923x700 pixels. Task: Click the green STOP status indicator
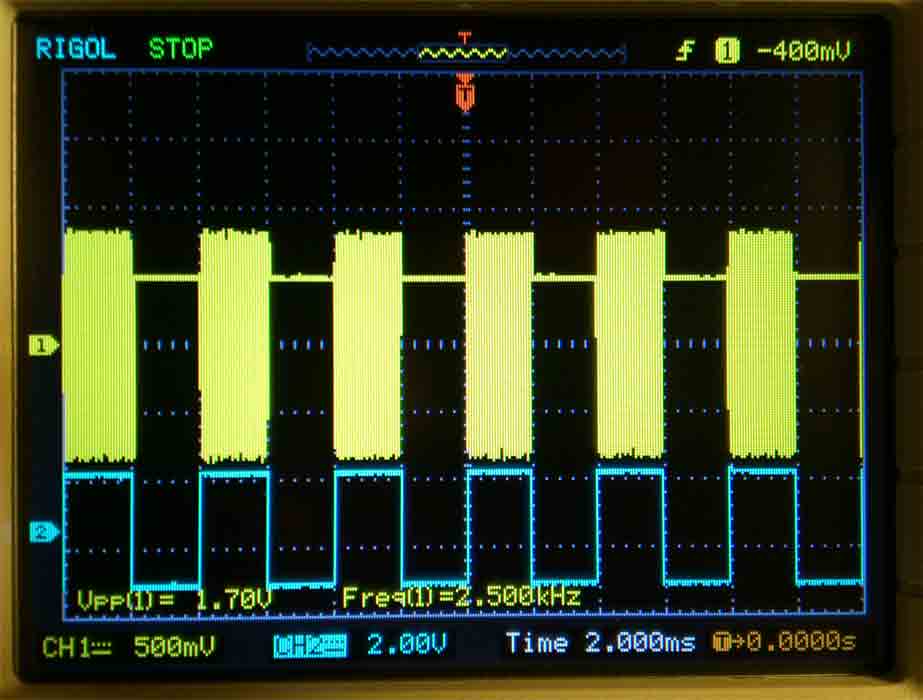coord(180,48)
